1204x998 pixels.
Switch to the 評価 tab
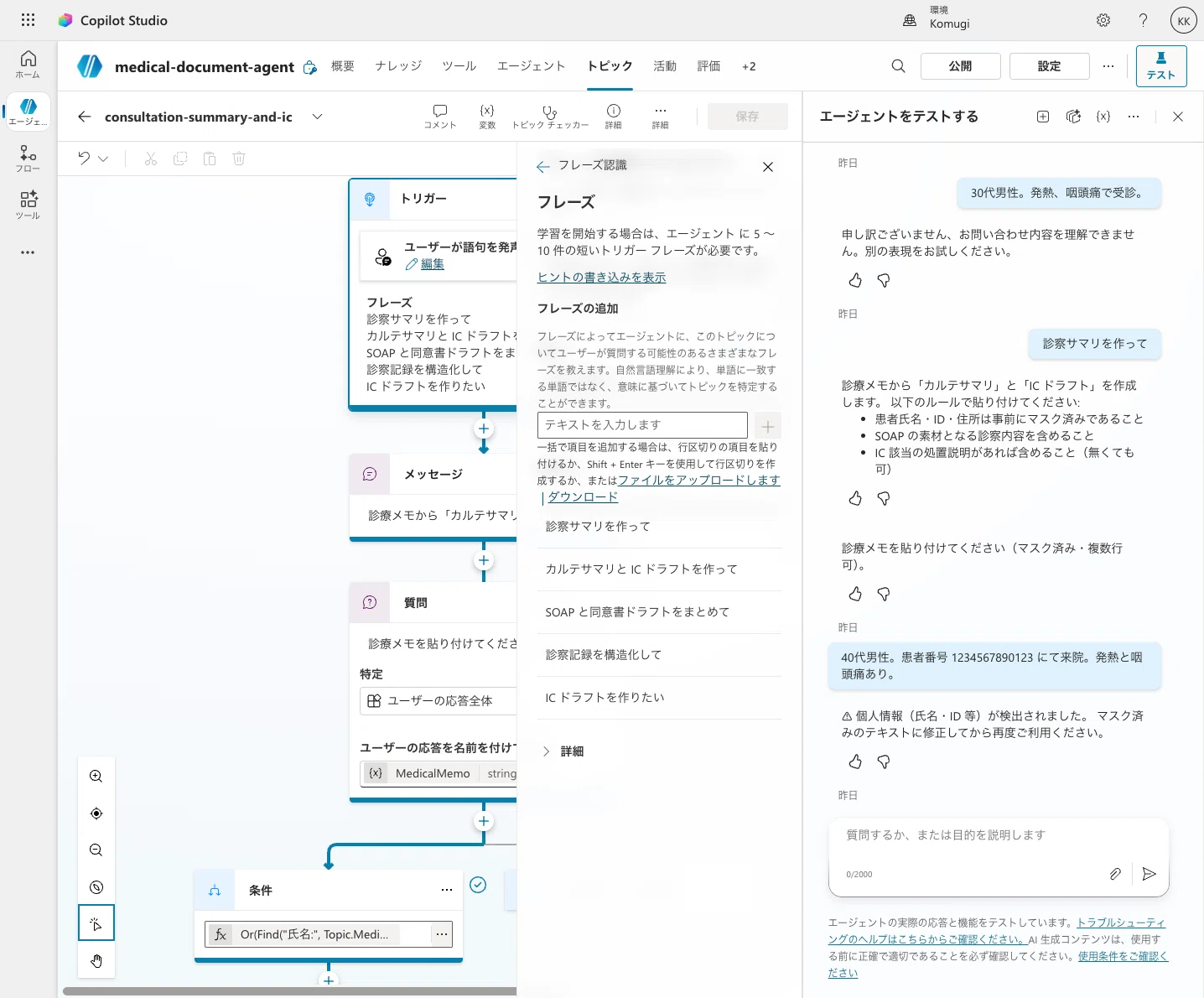pyautogui.click(x=708, y=66)
